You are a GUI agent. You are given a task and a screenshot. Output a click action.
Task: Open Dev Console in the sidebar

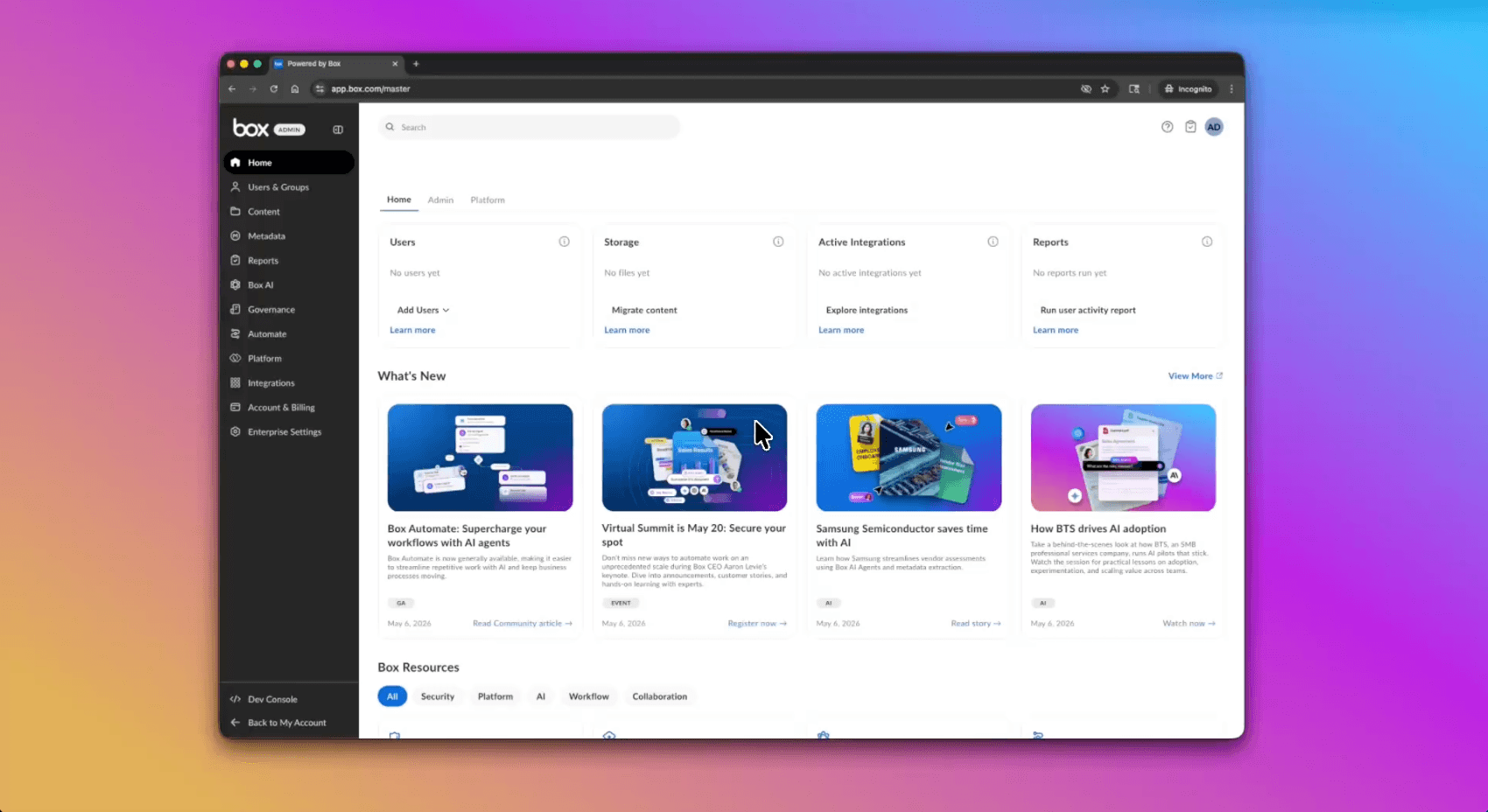point(289,699)
